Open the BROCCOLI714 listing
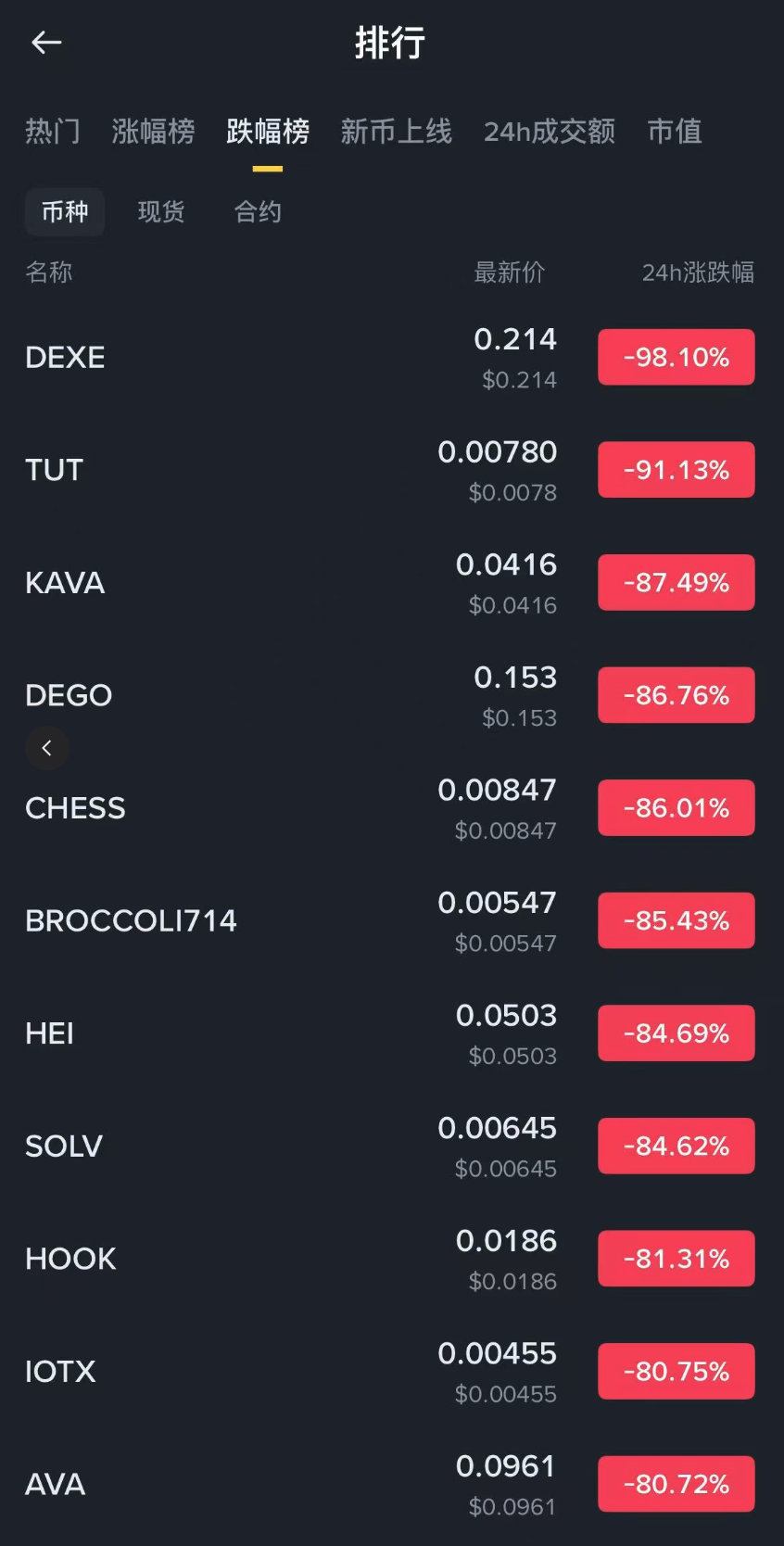This screenshot has width=784, height=1546. point(131,920)
